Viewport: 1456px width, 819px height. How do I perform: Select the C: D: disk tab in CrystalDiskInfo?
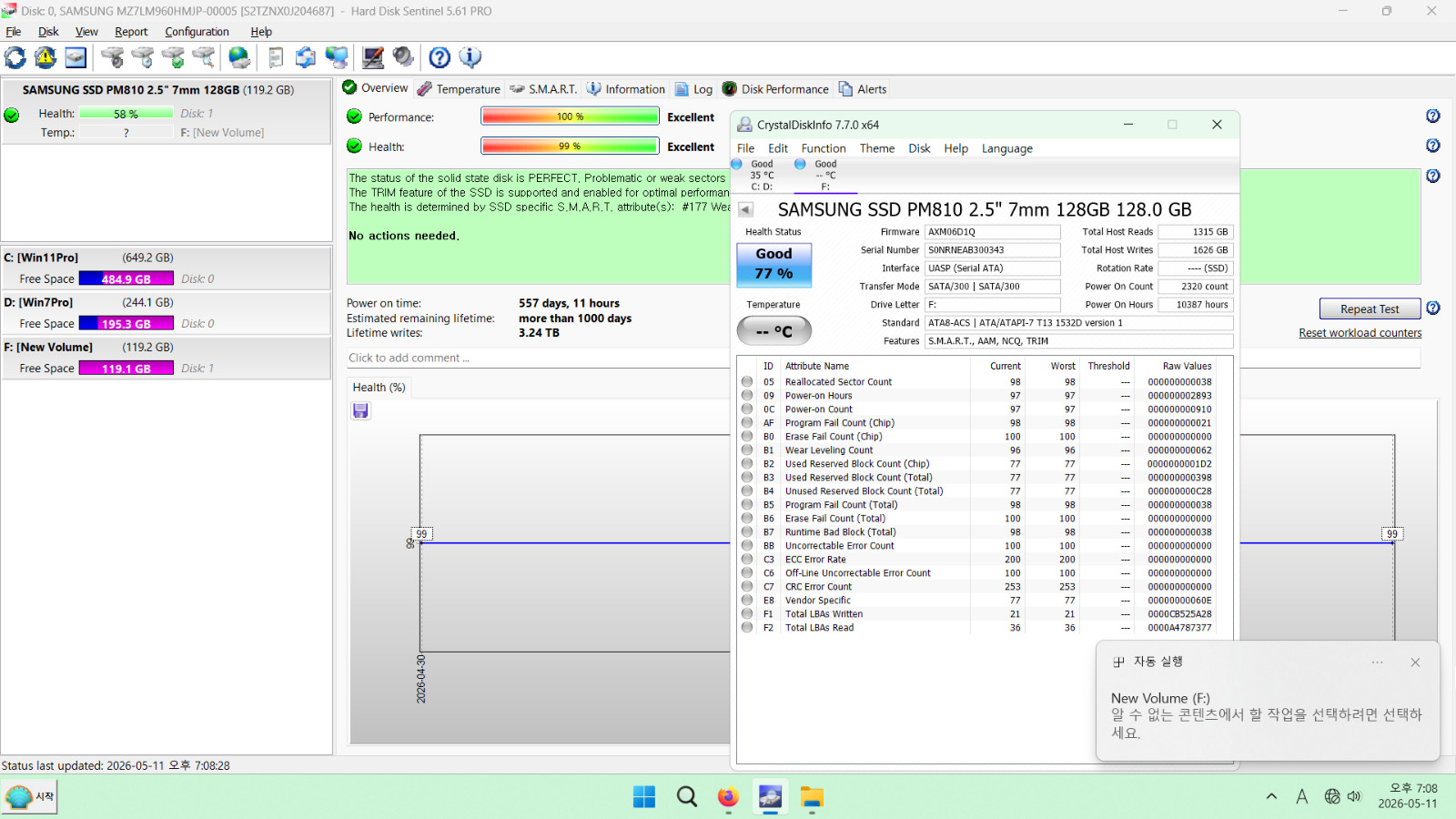(762, 176)
